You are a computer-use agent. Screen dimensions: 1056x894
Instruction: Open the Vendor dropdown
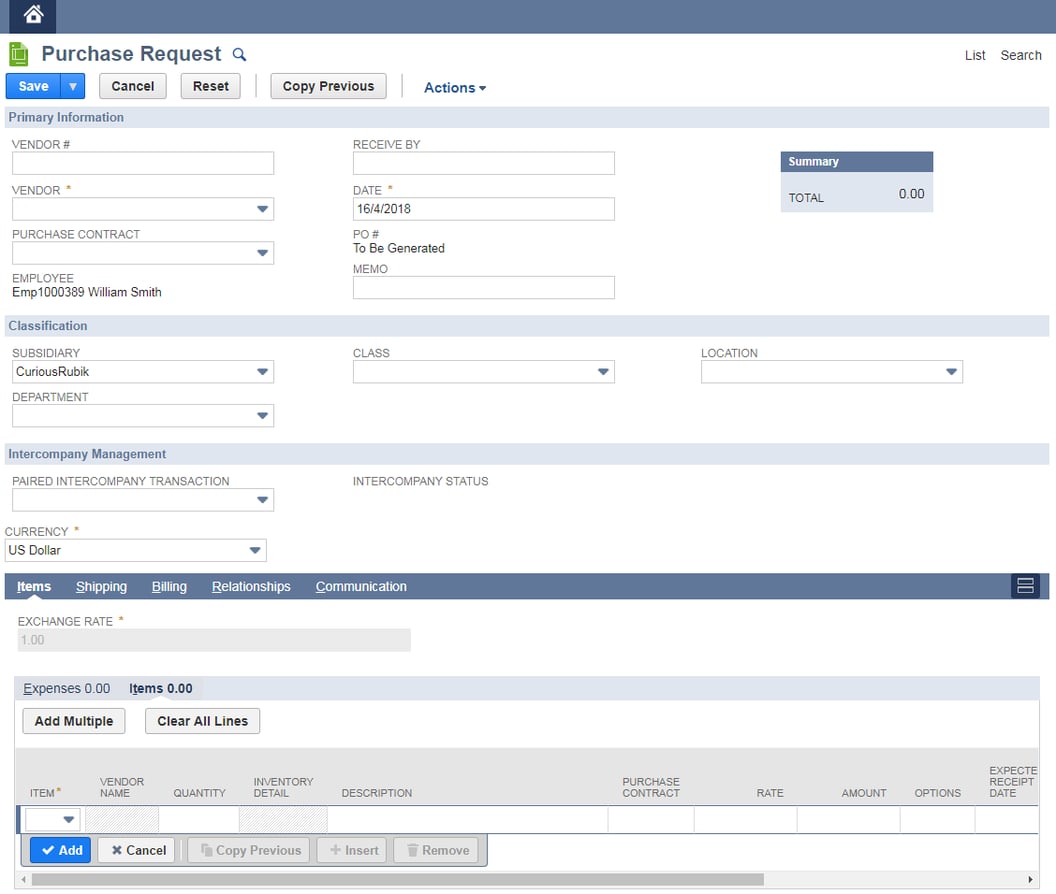pos(265,209)
